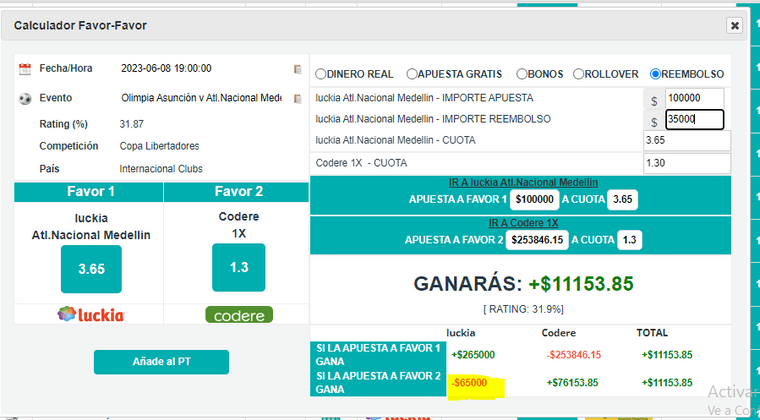Open the IR A luckia Atl.Nacional Medellin link
Image resolution: width=760 pixels, height=420 pixels.
(523, 183)
